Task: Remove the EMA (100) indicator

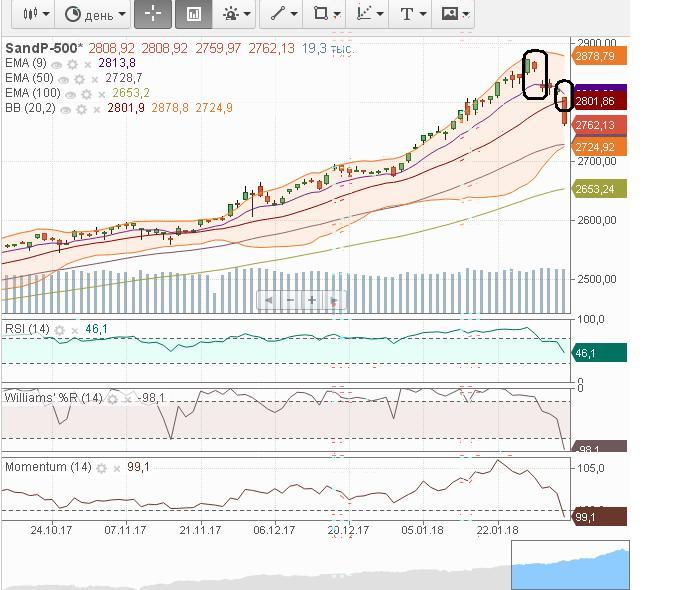Action: pyautogui.click(x=101, y=95)
